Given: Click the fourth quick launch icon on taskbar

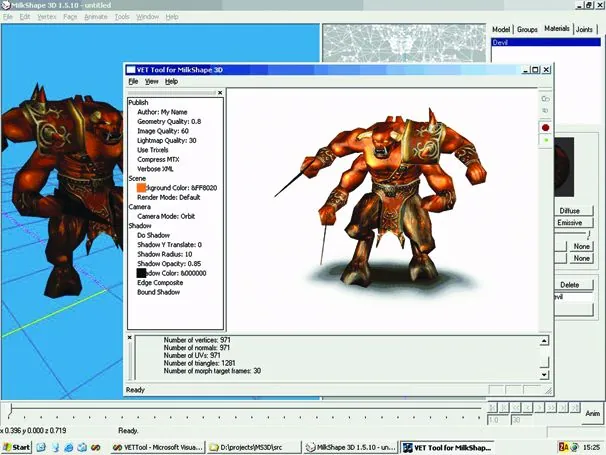Looking at the screenshot, I should click(x=82, y=447).
